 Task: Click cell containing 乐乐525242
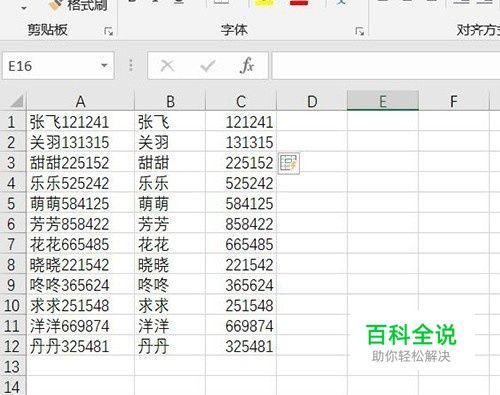pos(80,183)
